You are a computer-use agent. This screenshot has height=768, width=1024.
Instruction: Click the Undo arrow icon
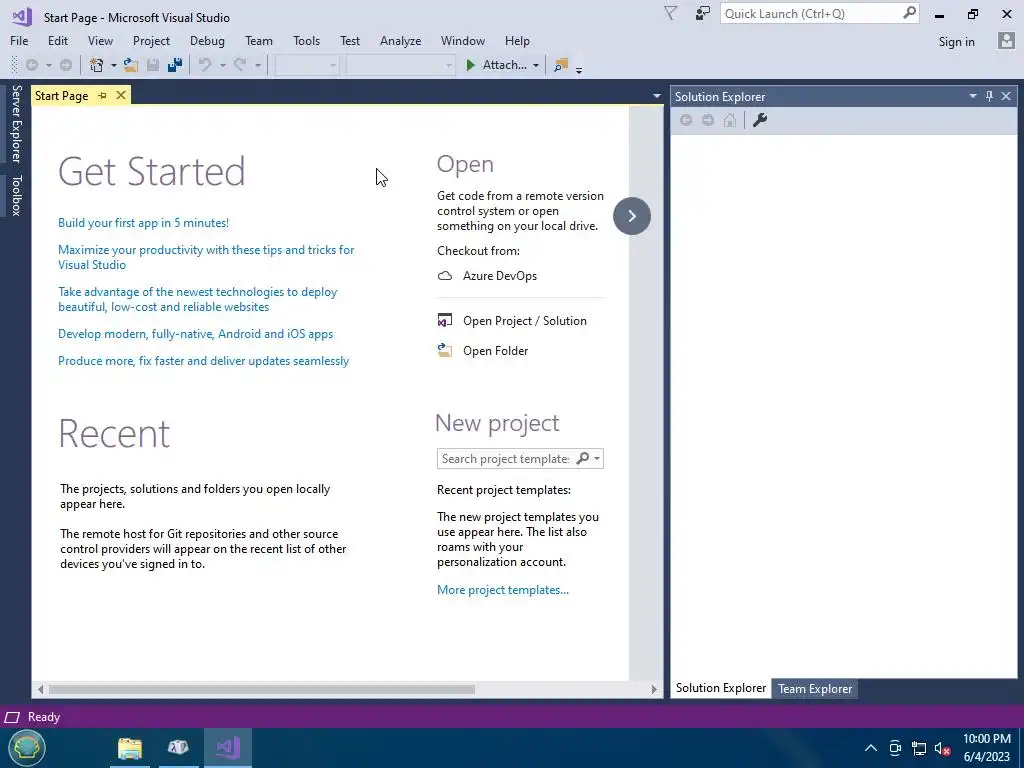click(204, 65)
